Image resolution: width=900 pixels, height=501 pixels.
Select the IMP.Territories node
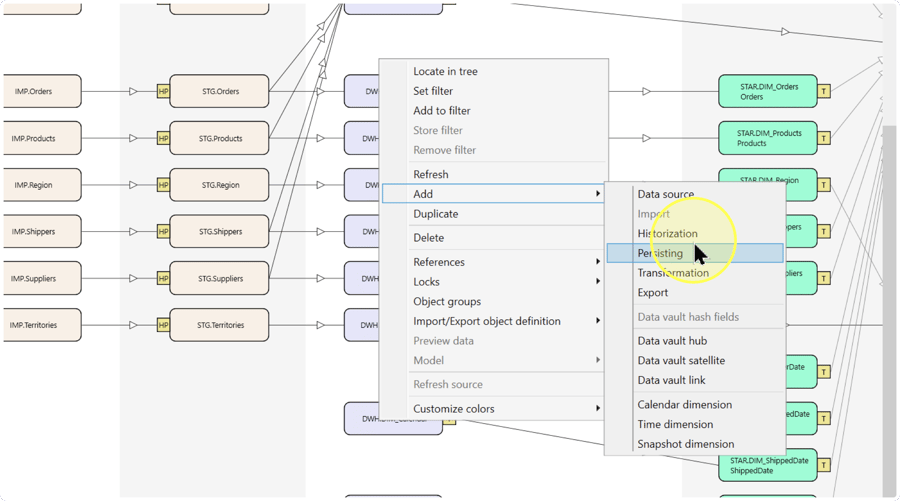[42, 325]
